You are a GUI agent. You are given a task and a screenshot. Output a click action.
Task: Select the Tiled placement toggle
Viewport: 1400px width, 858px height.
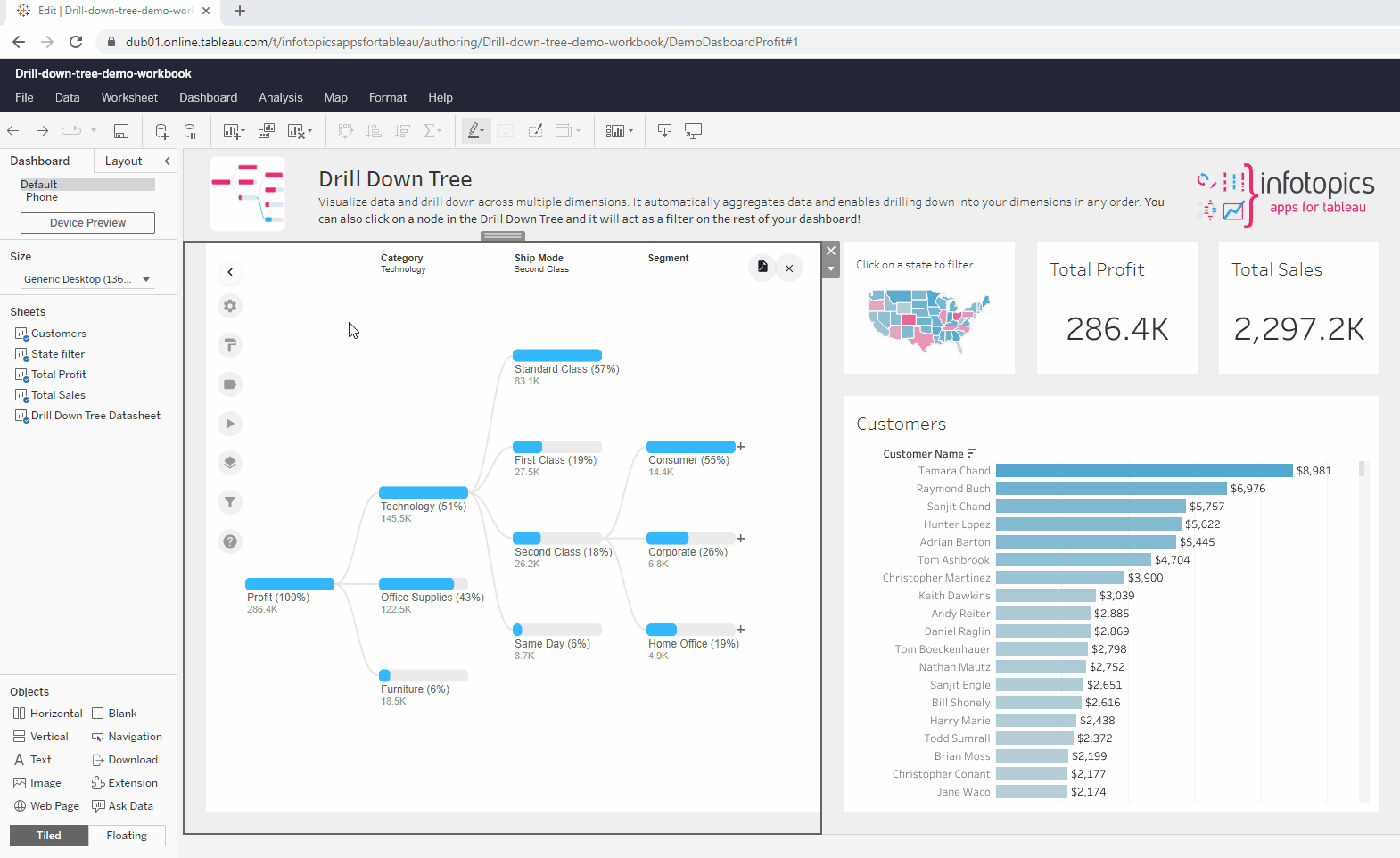(x=49, y=836)
